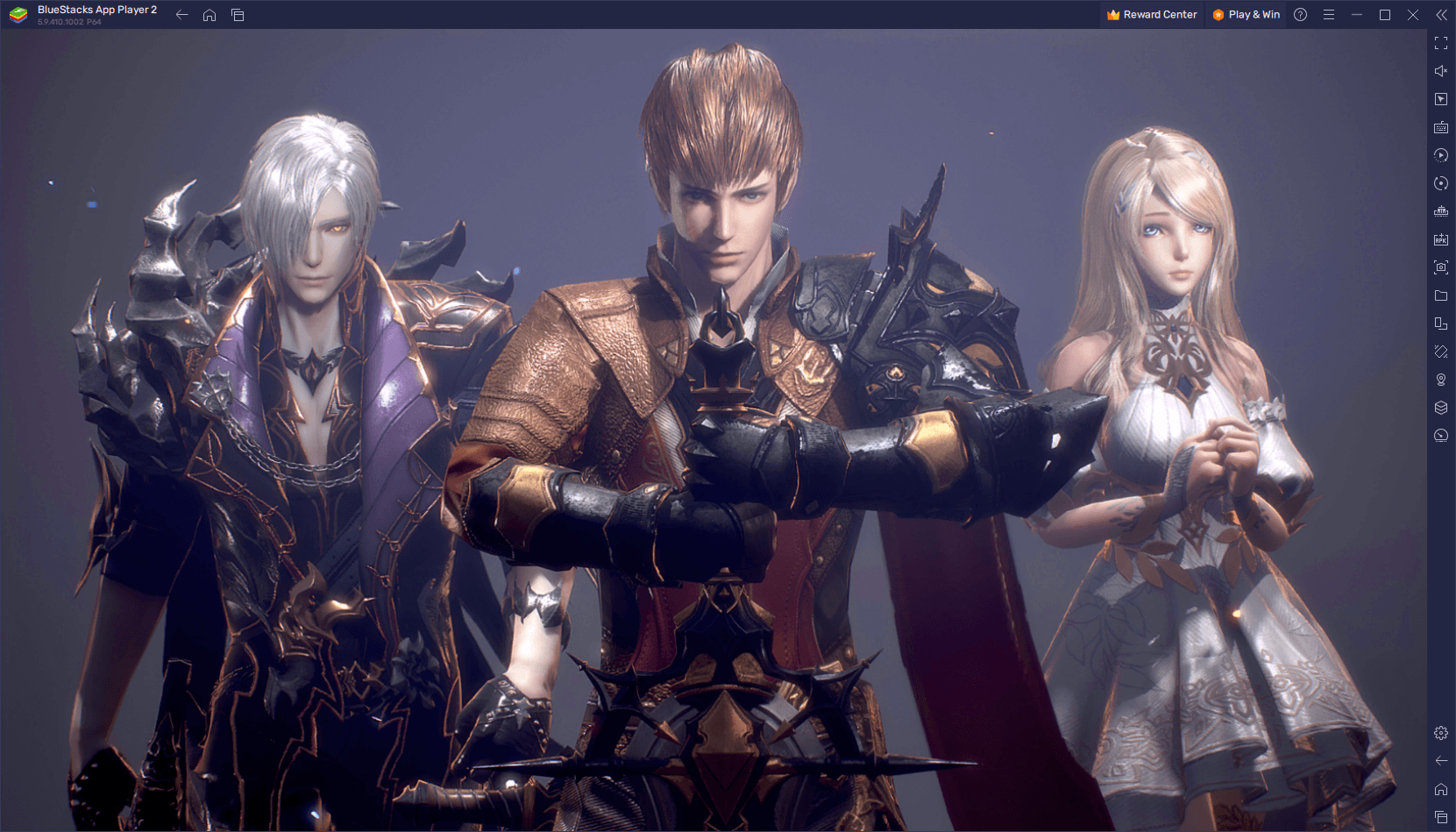1456x832 pixels.
Task: Minimize the BlueStacks window
Action: (1357, 15)
